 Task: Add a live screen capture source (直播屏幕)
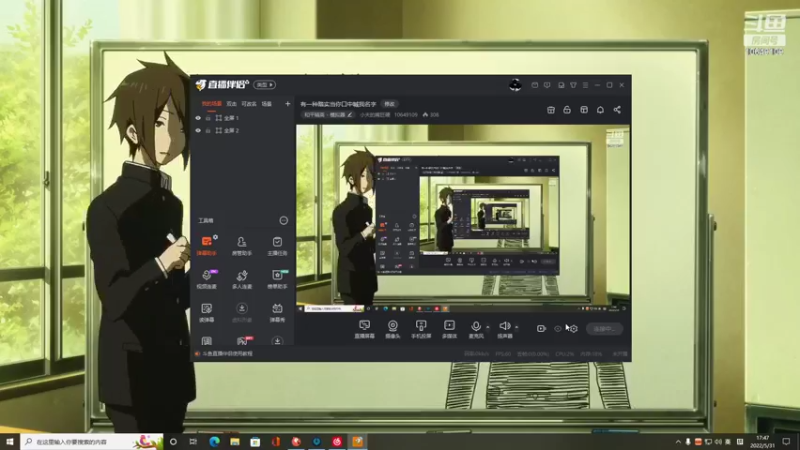pyautogui.click(x=364, y=329)
